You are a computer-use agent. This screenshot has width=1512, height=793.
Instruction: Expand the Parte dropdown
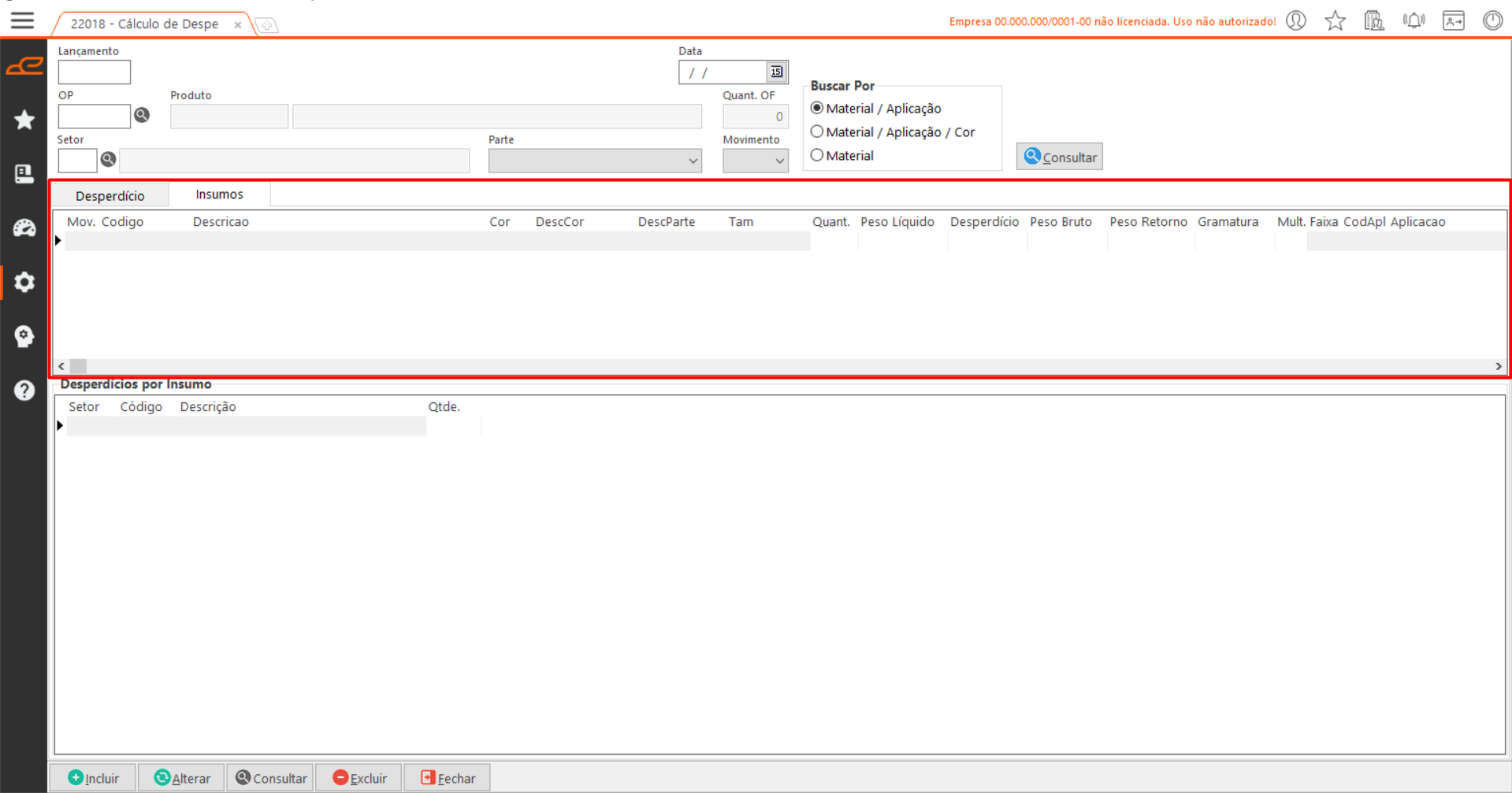[x=693, y=161]
